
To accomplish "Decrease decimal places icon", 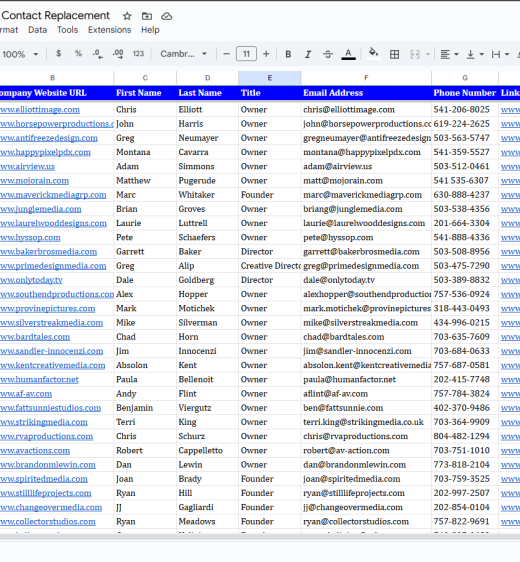I will (98, 54).
